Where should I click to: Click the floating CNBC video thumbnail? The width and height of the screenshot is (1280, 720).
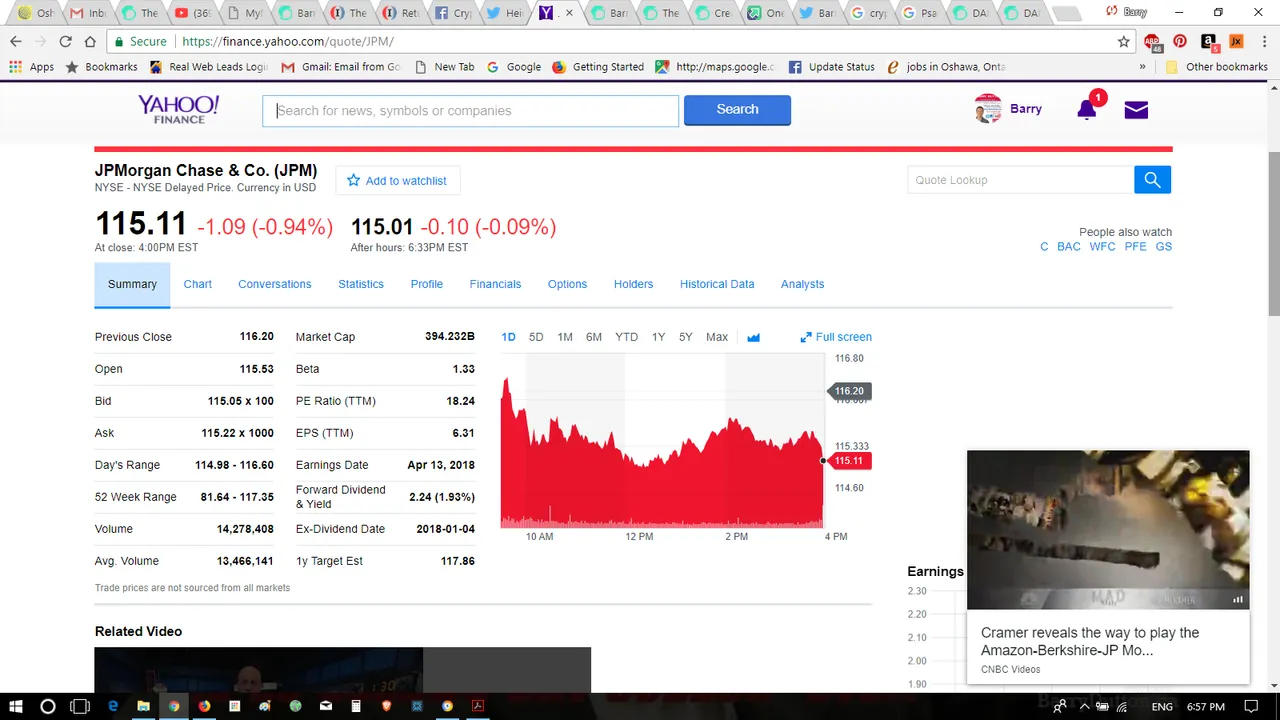coord(1108,530)
